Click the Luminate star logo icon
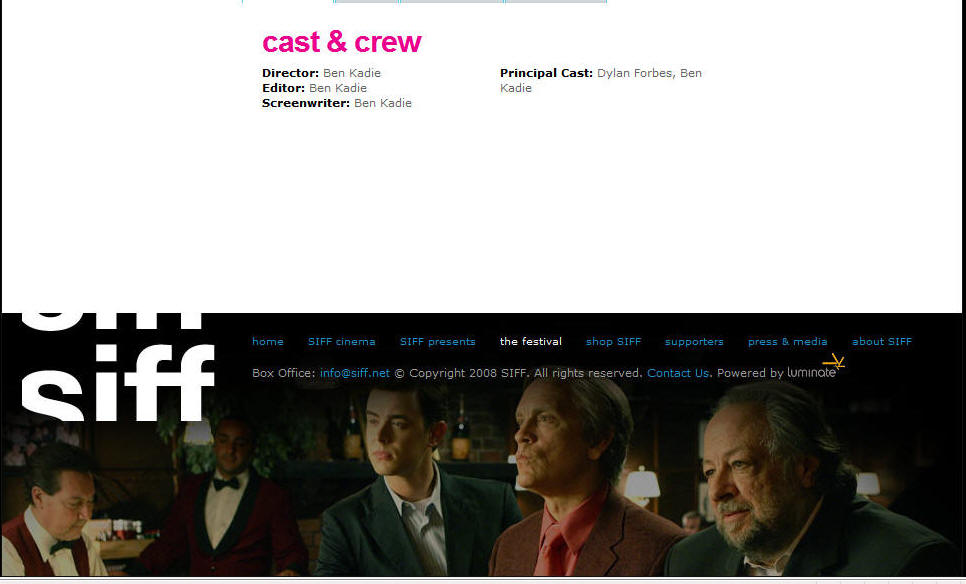966x584 pixels. click(834, 362)
